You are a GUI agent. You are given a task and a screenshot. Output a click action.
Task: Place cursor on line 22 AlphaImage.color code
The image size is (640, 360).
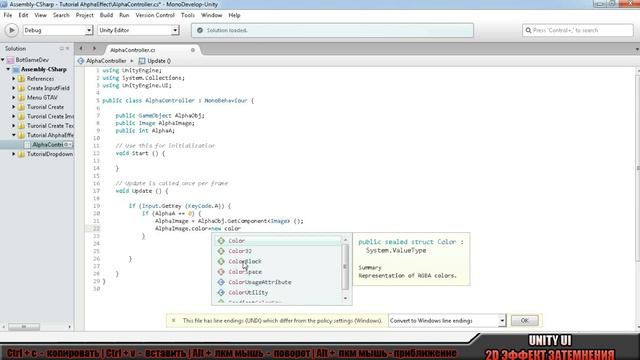coord(198,229)
